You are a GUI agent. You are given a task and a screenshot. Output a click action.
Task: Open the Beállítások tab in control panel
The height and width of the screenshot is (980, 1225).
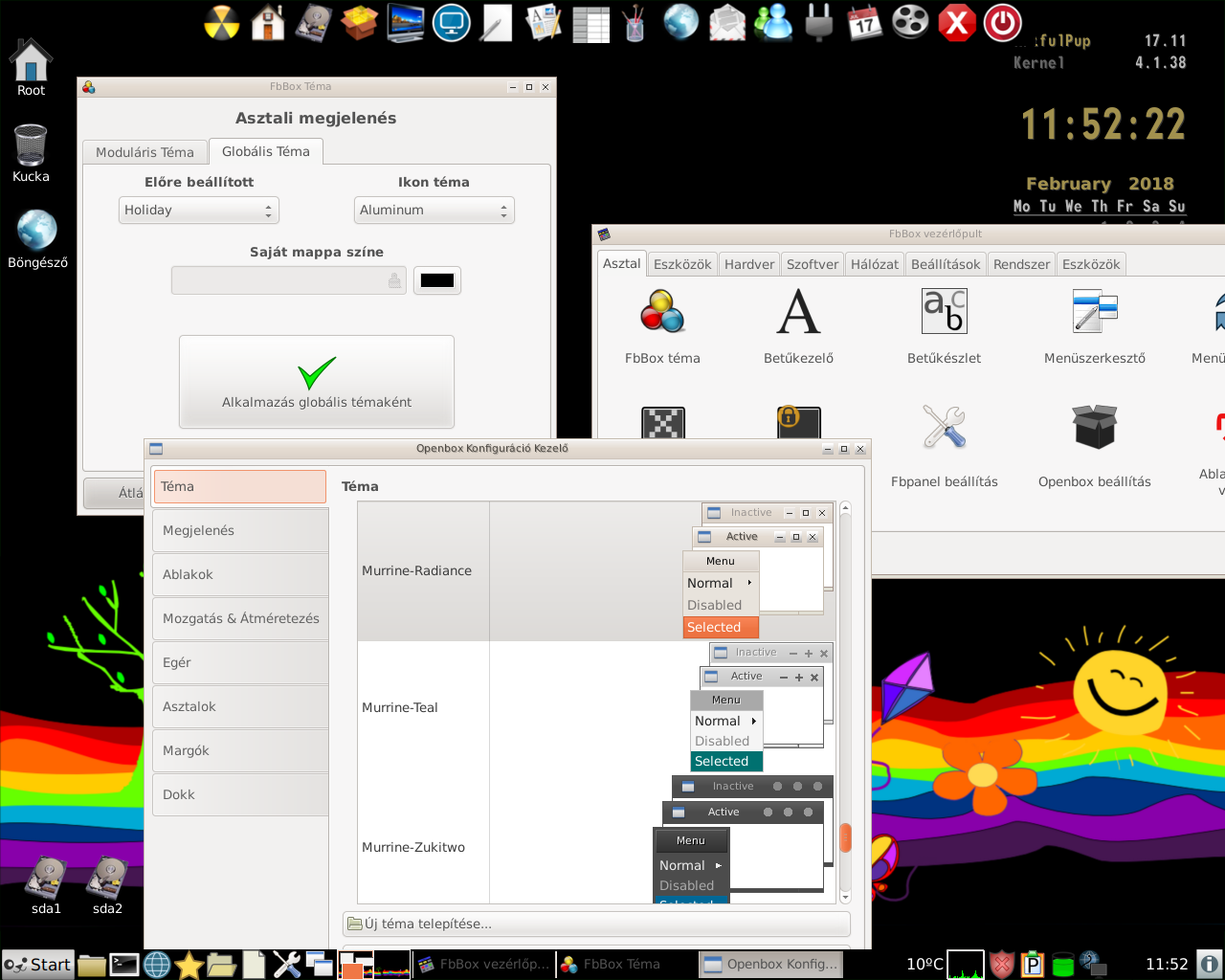[946, 264]
